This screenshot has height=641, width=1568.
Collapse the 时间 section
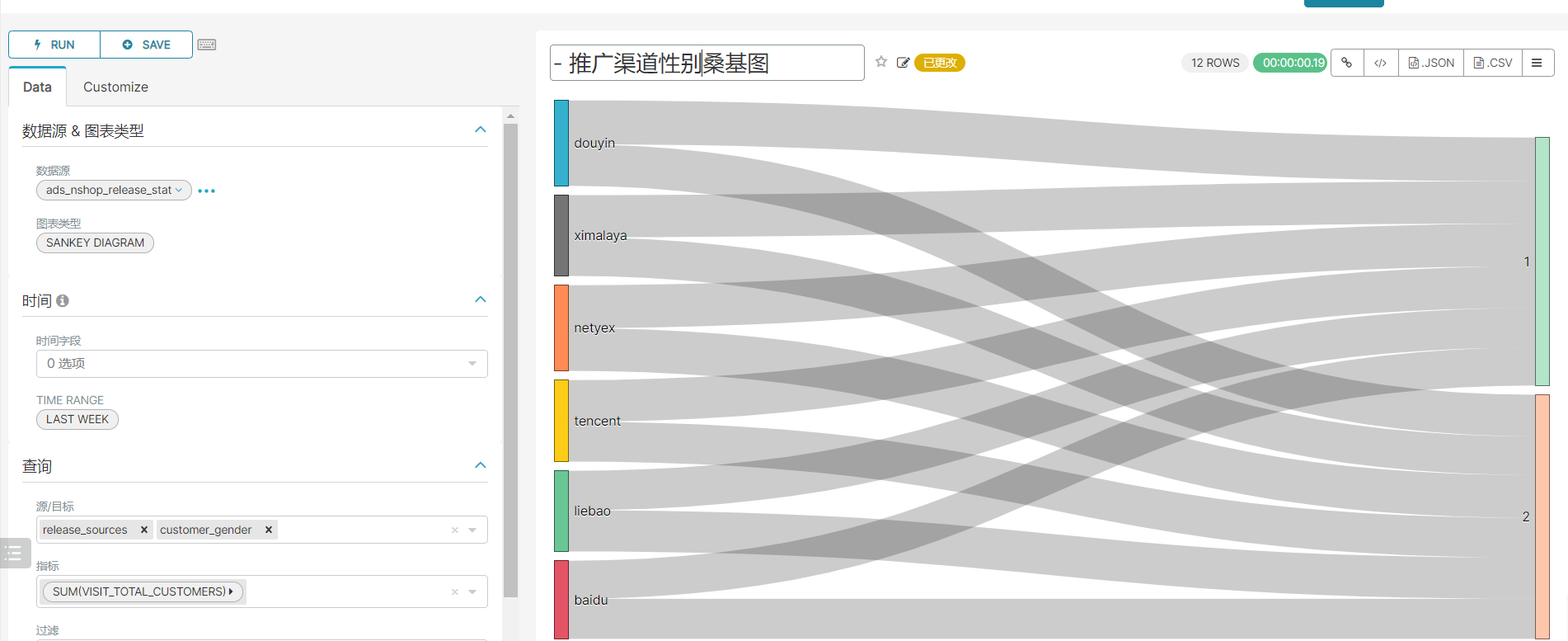(x=481, y=299)
